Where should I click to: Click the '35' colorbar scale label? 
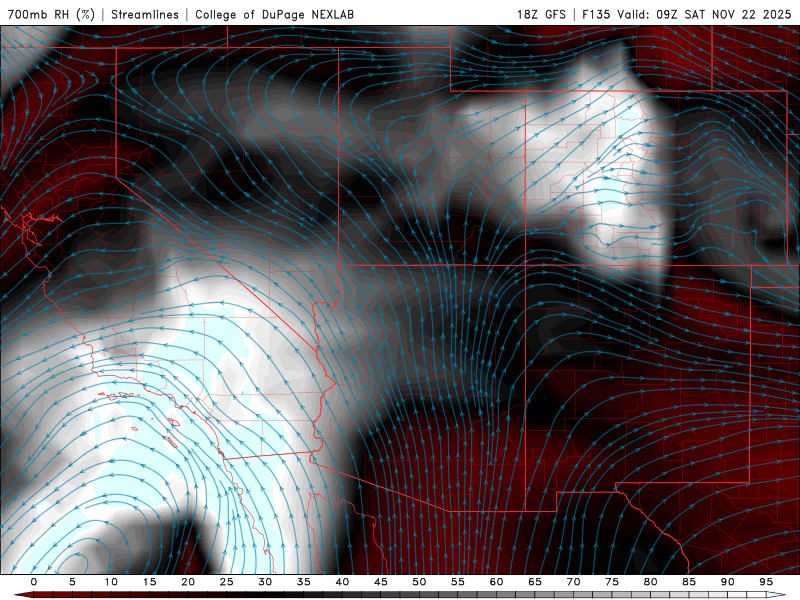303,582
